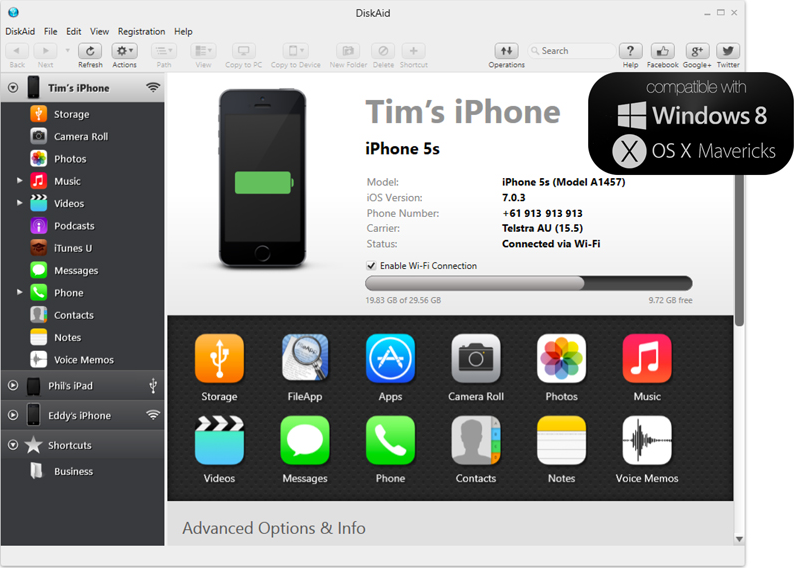This screenshot has width=795, height=568.
Task: Select Camera Roll in the sidebar
Action: (80, 137)
